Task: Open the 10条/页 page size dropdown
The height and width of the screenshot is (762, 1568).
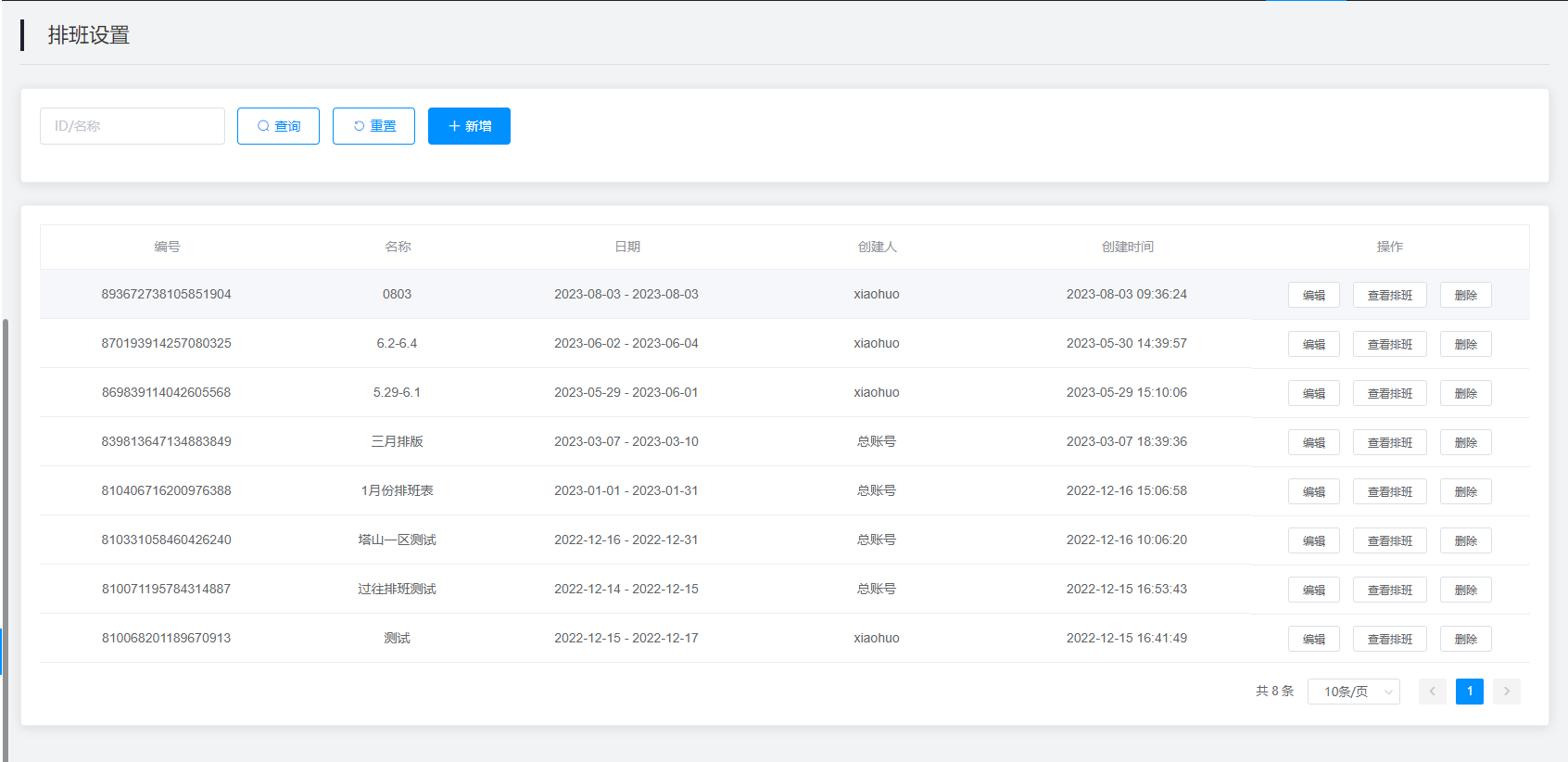Action: (1353, 692)
